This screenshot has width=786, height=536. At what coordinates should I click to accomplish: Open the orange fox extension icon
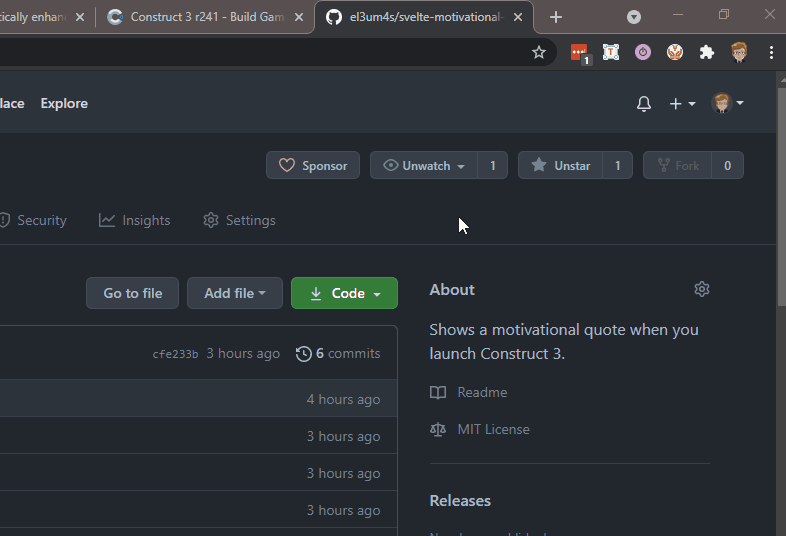(x=675, y=52)
